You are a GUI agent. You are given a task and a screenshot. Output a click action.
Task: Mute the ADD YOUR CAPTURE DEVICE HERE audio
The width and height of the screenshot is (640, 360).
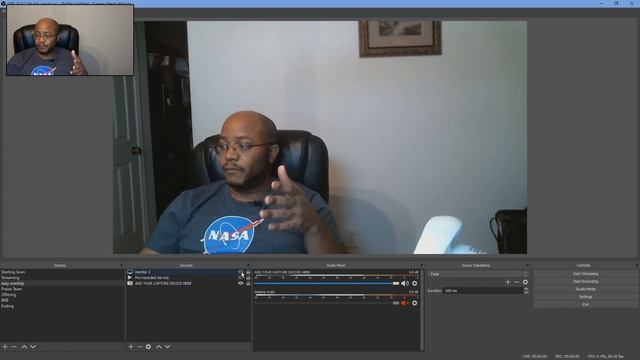coord(405,283)
